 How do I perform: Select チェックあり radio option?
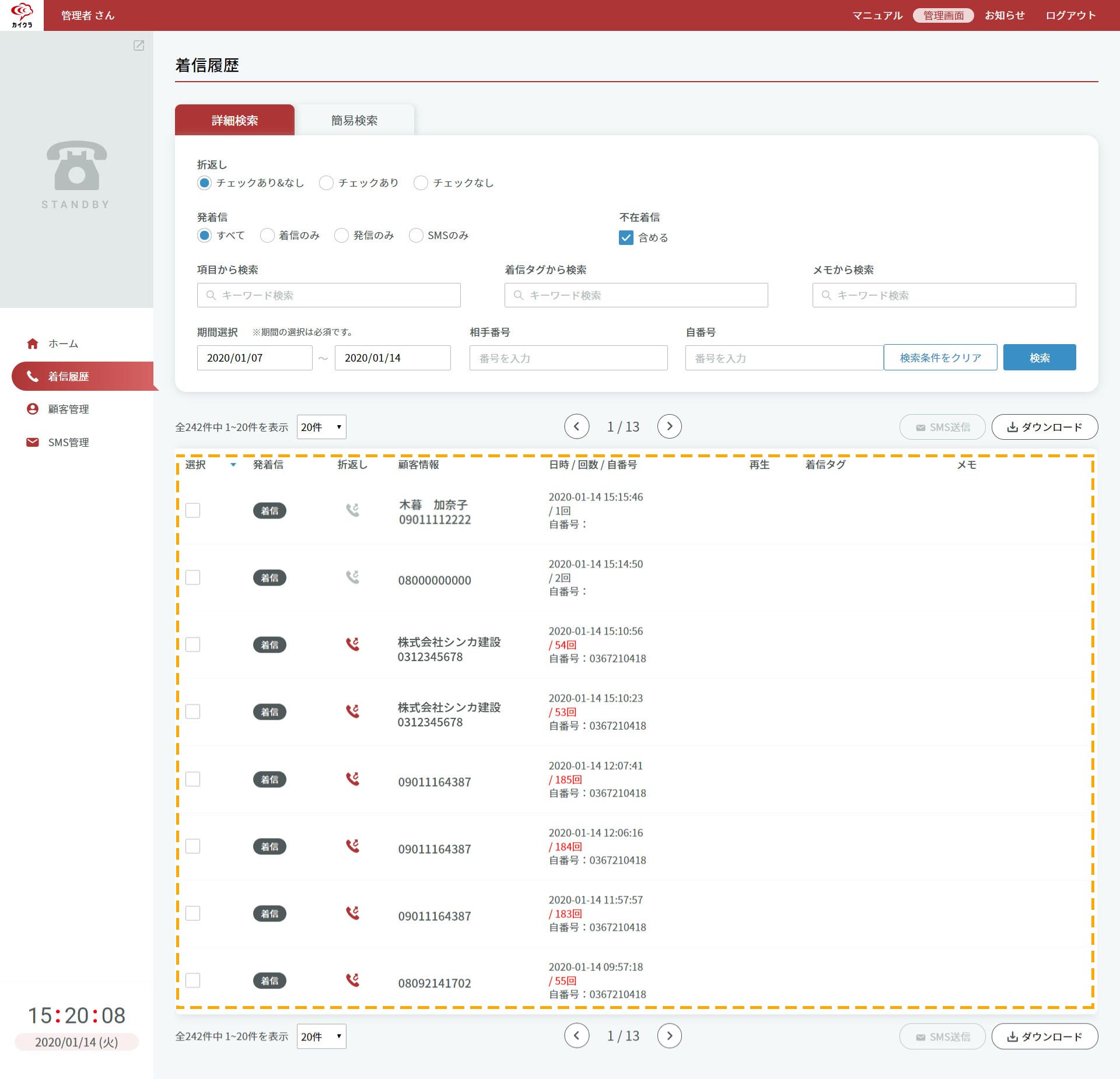pos(326,183)
